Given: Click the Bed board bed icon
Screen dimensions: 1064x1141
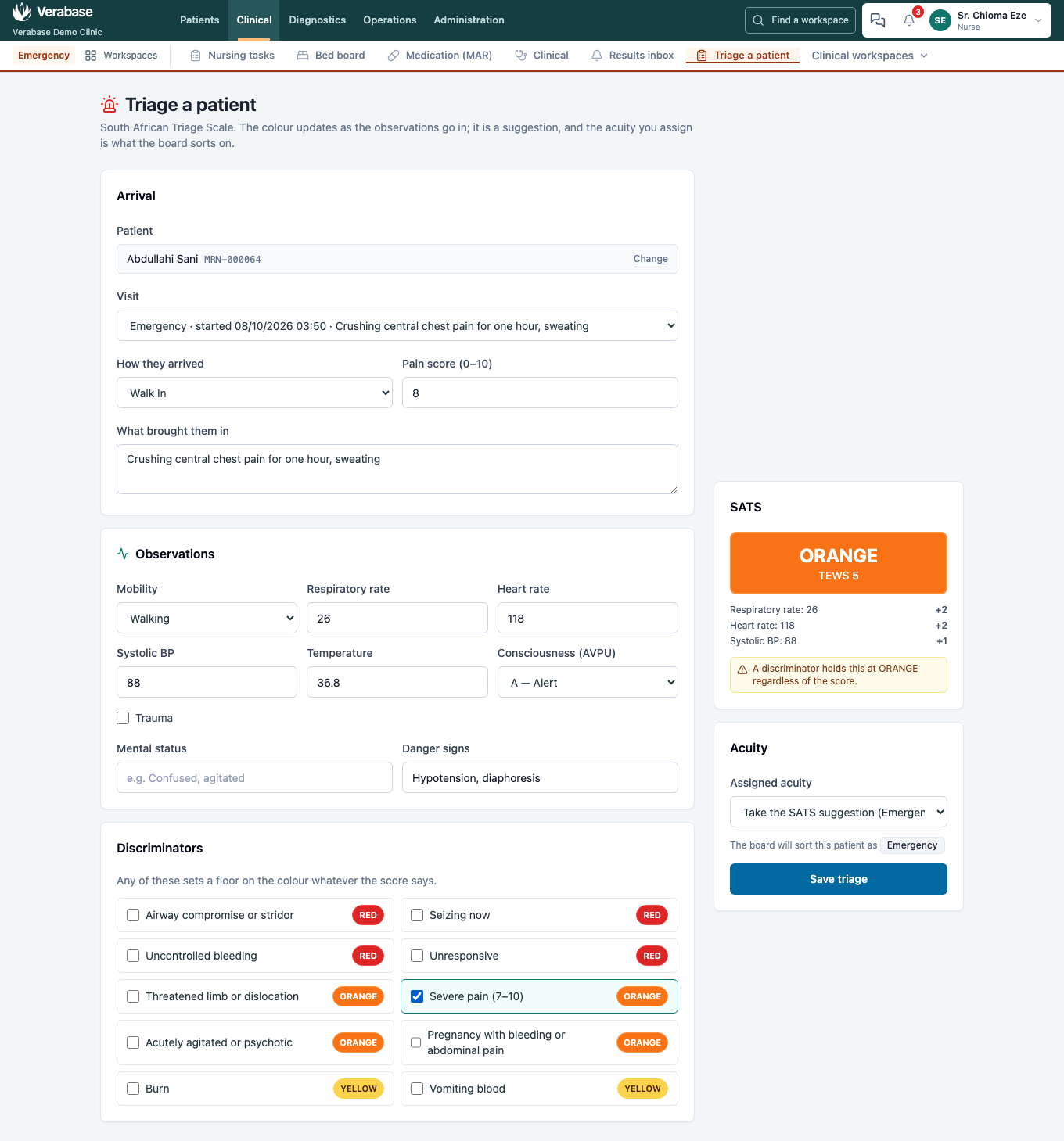Looking at the screenshot, I should 303,56.
